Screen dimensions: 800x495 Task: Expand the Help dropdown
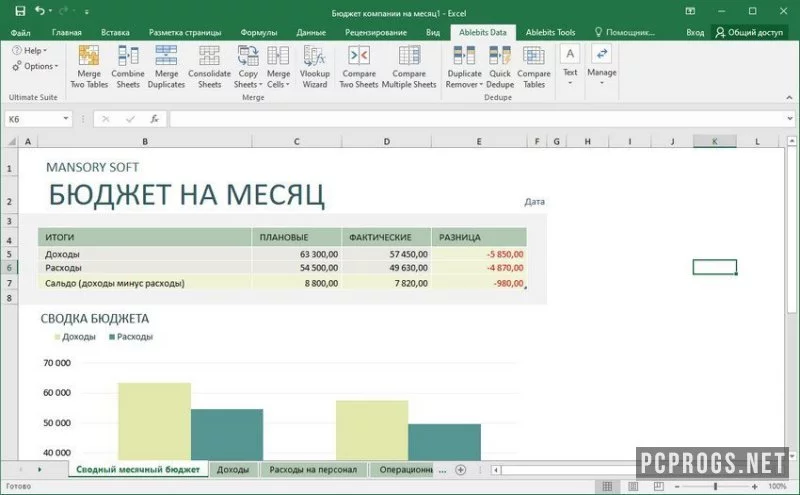tap(29, 51)
